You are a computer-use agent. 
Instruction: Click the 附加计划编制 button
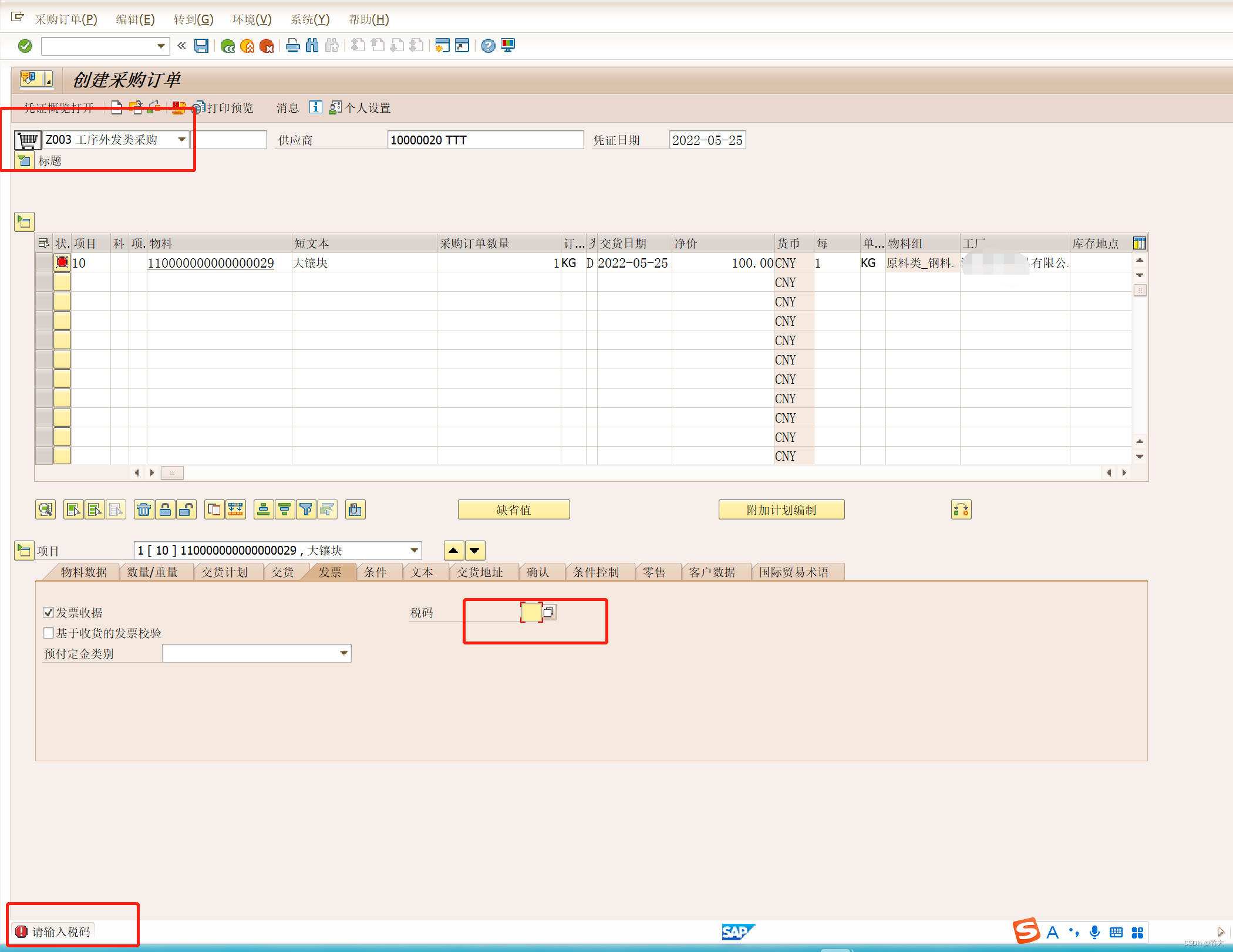(x=781, y=509)
